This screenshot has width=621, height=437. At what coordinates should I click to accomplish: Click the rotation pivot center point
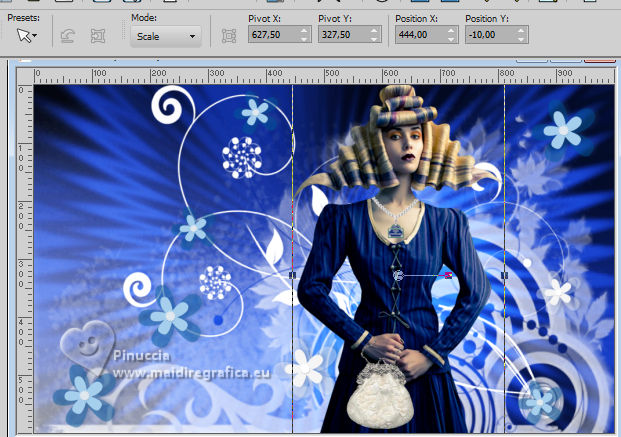tap(398, 275)
